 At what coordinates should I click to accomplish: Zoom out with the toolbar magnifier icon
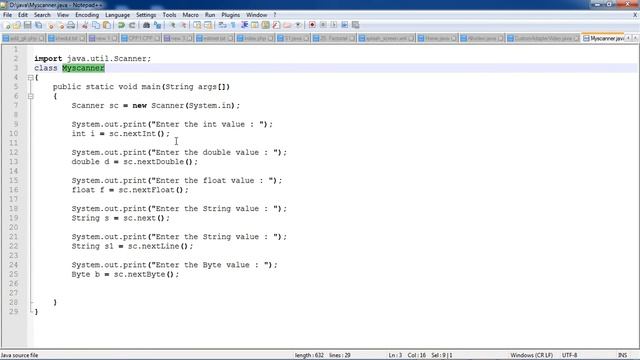pyautogui.click(x=183, y=25)
